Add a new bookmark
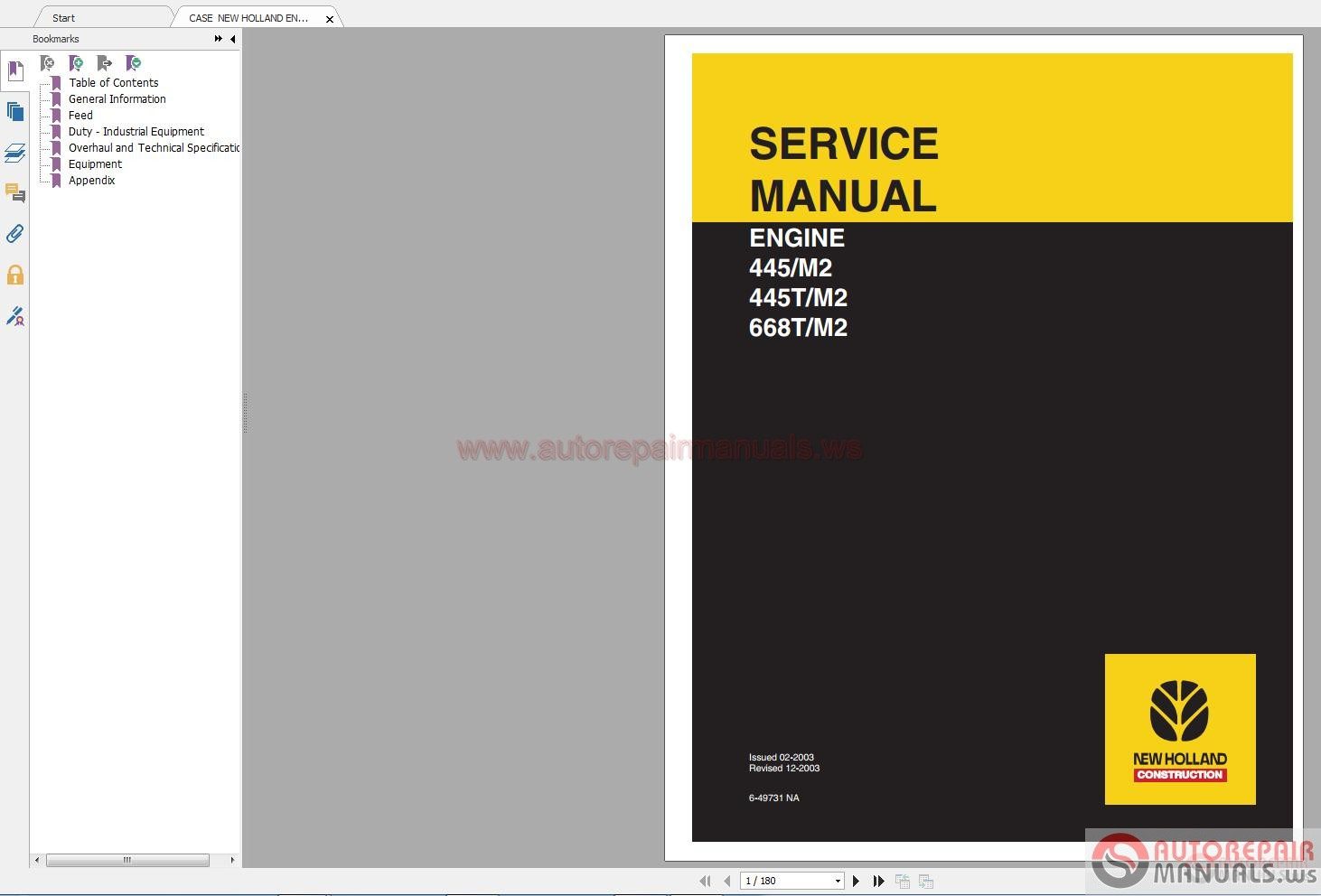The height and width of the screenshot is (896, 1321). 77,62
